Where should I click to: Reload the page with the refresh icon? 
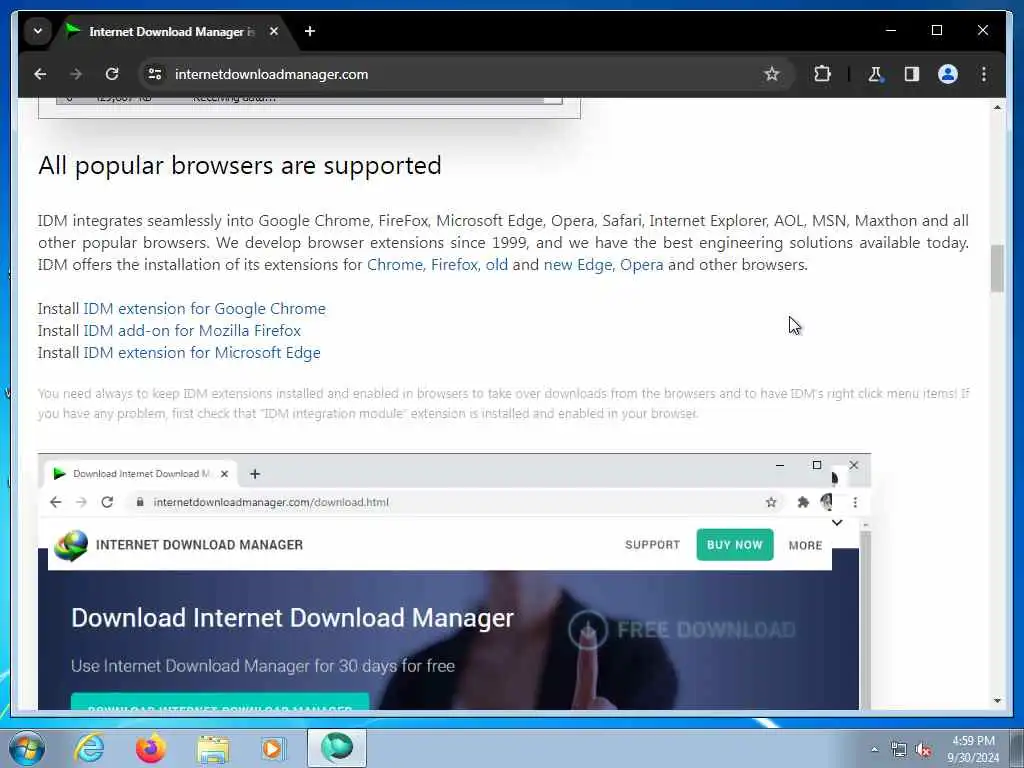pos(112,74)
